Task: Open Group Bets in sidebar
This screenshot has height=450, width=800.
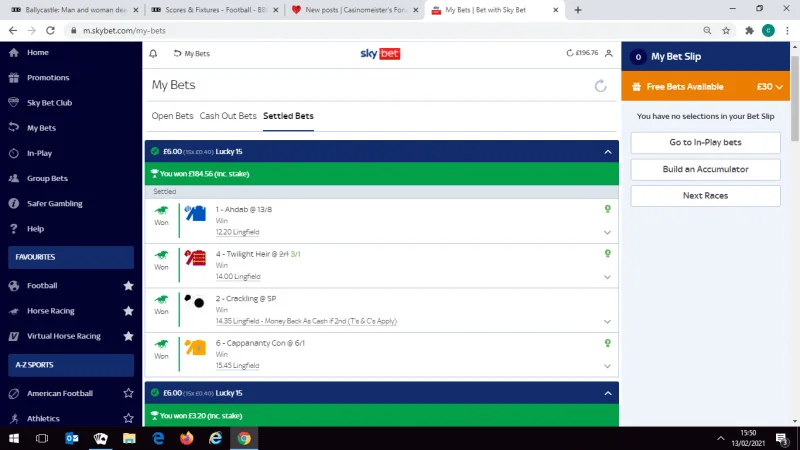Action: pos(47,178)
